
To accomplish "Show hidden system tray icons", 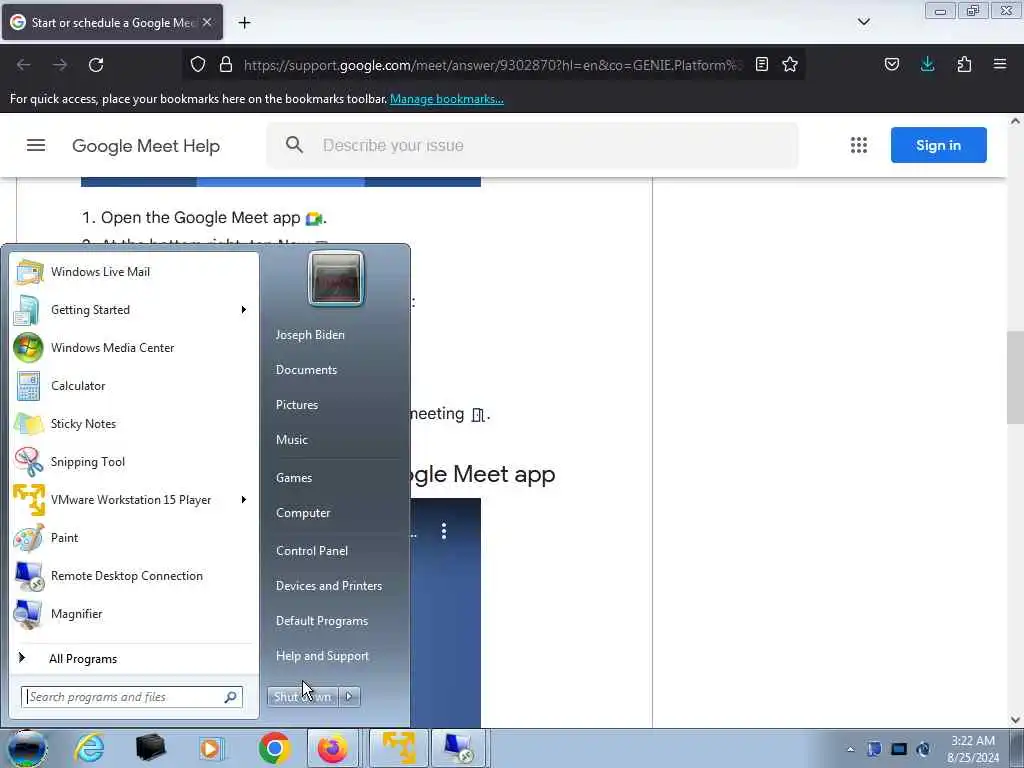I will 850,749.
